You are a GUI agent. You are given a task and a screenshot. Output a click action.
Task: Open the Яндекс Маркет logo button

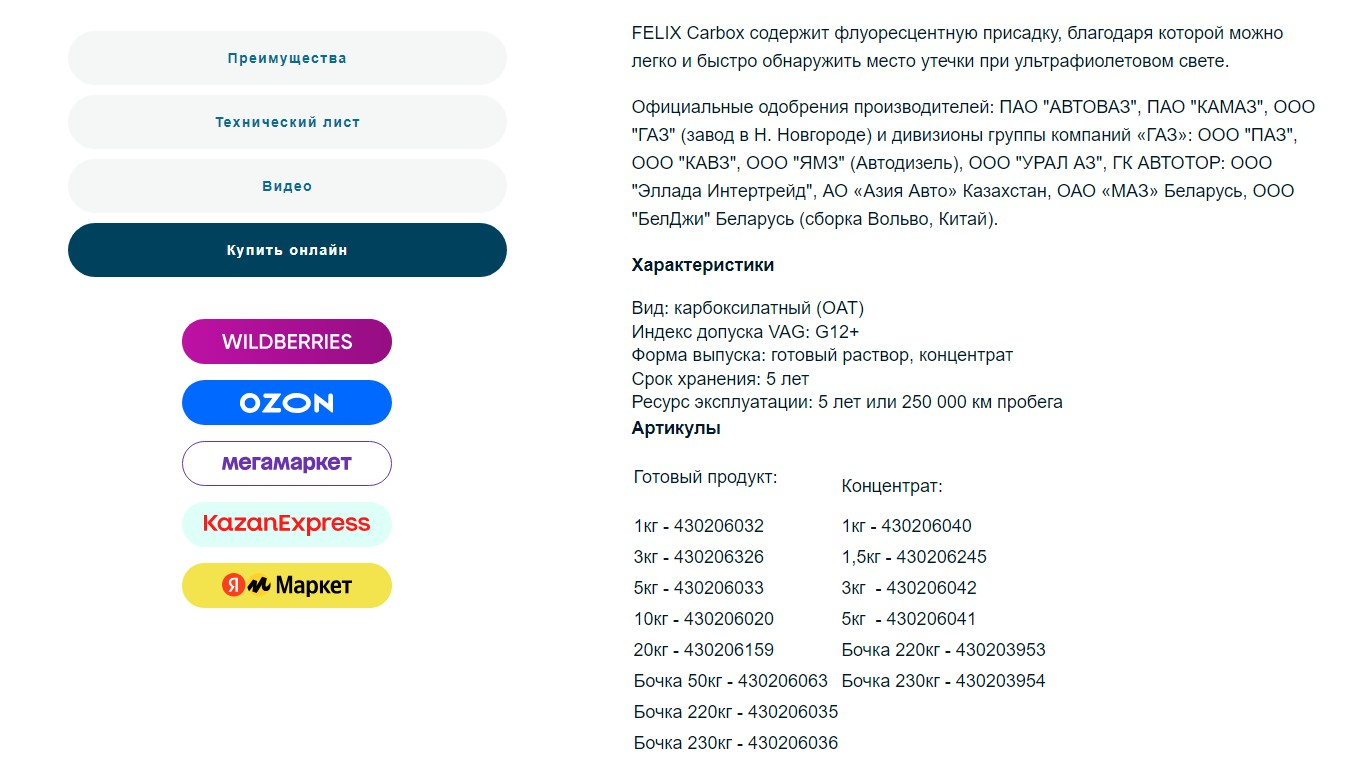[x=287, y=586]
